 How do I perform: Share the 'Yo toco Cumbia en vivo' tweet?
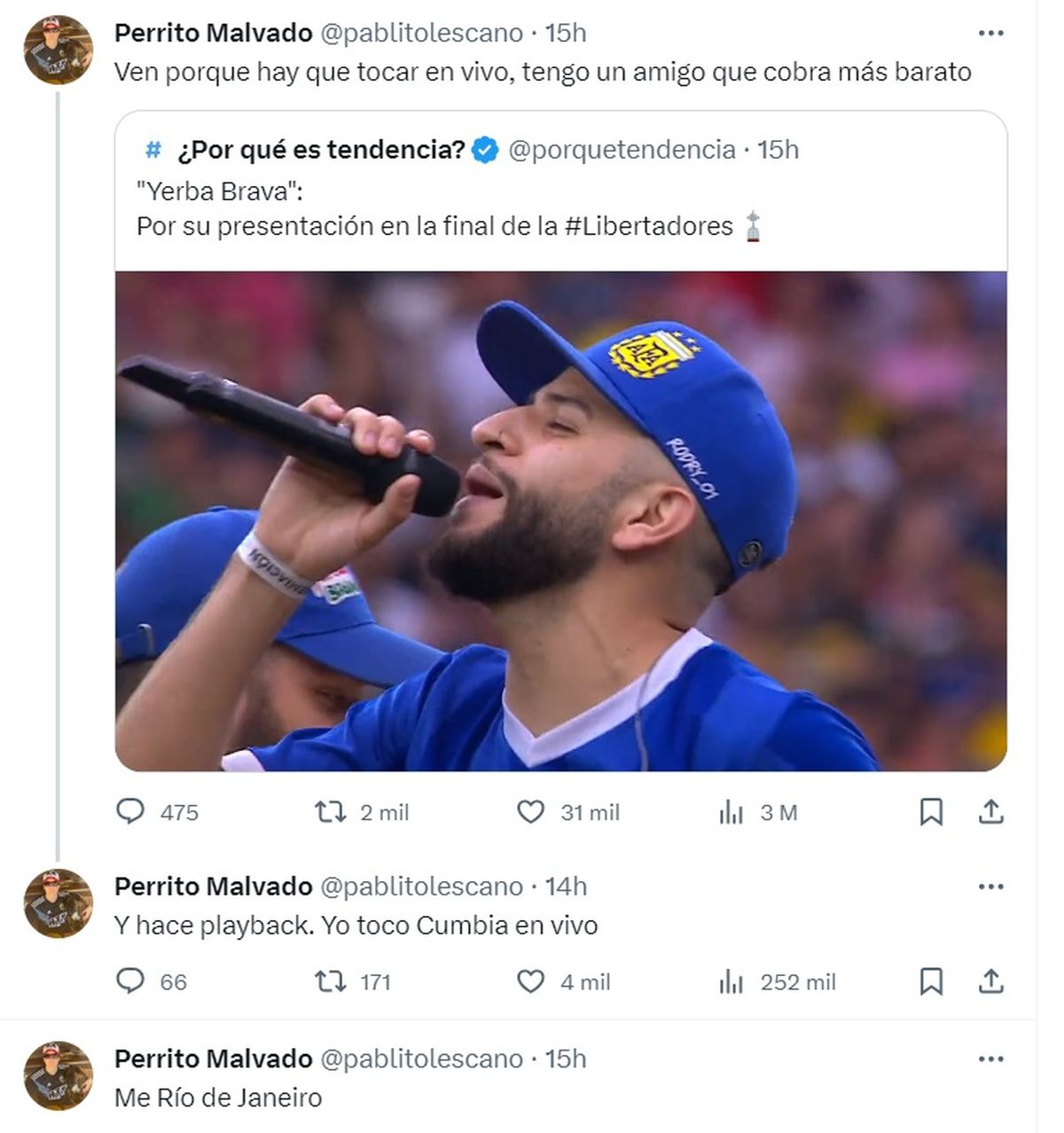pos(990,981)
